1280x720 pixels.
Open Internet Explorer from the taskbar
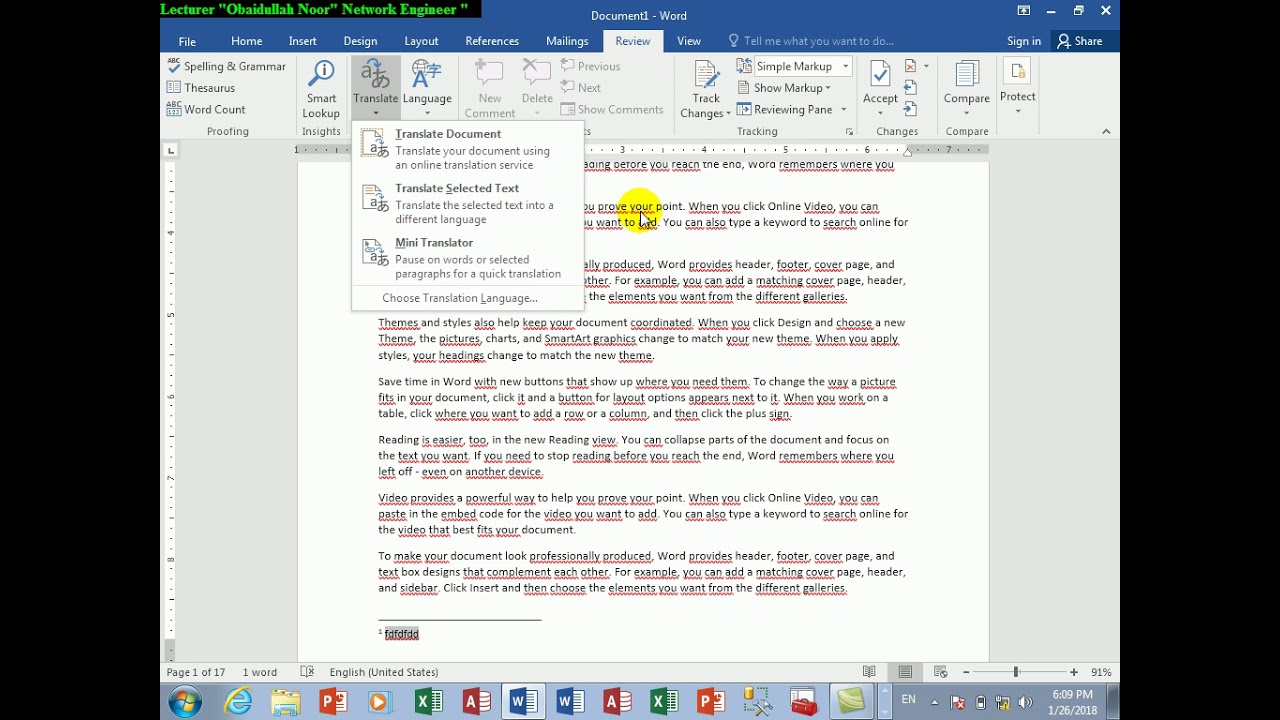pyautogui.click(x=238, y=702)
